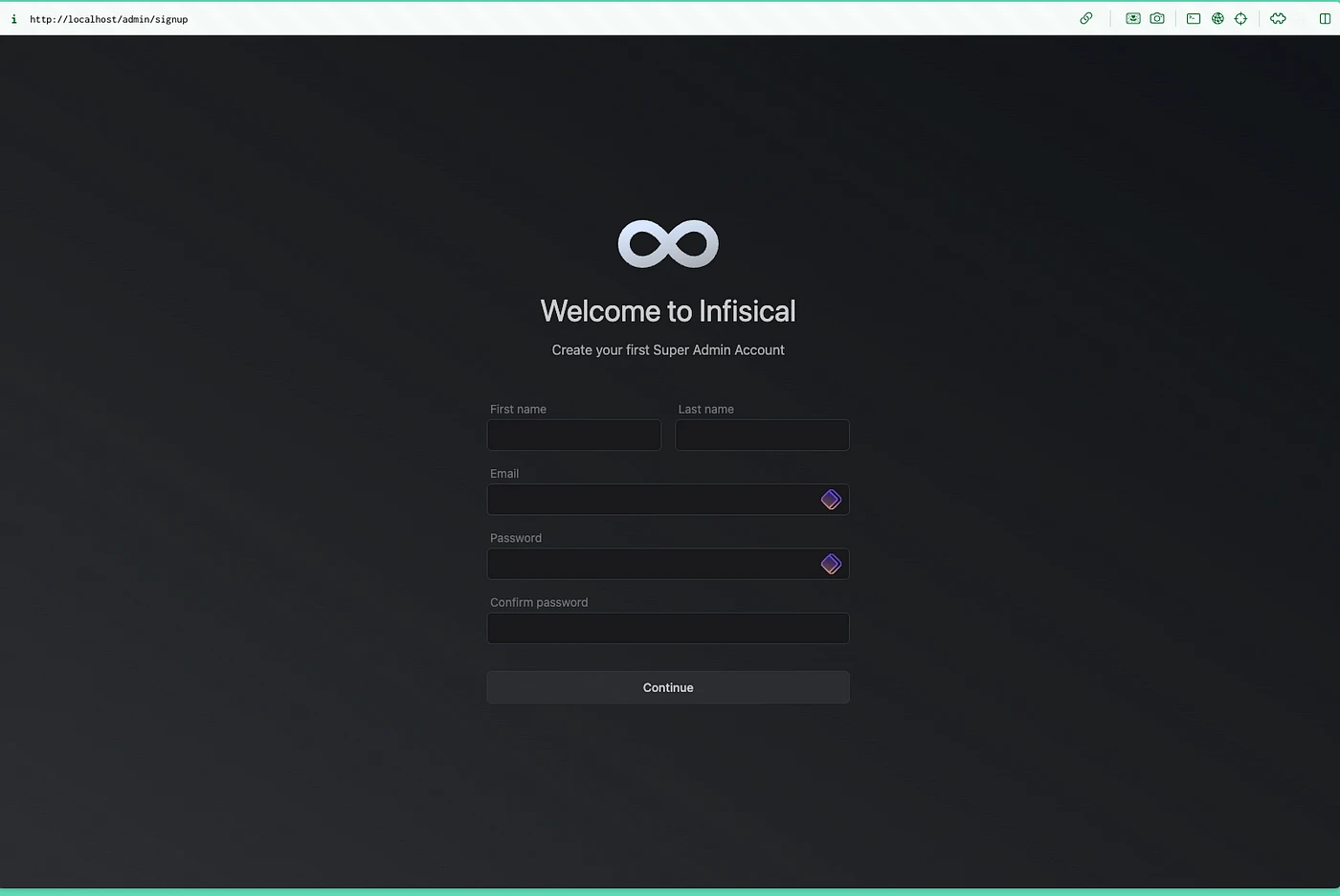Click password manager icon in Password field
This screenshot has height=896, width=1340.
(x=831, y=564)
